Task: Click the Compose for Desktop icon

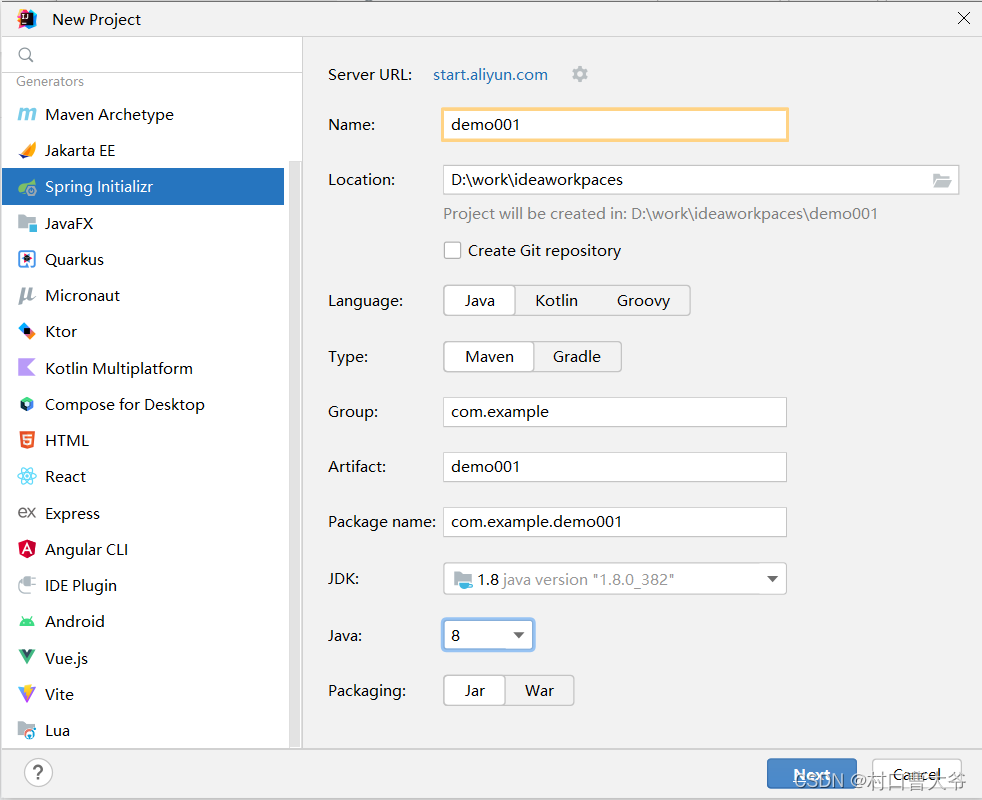Action: [x=27, y=404]
